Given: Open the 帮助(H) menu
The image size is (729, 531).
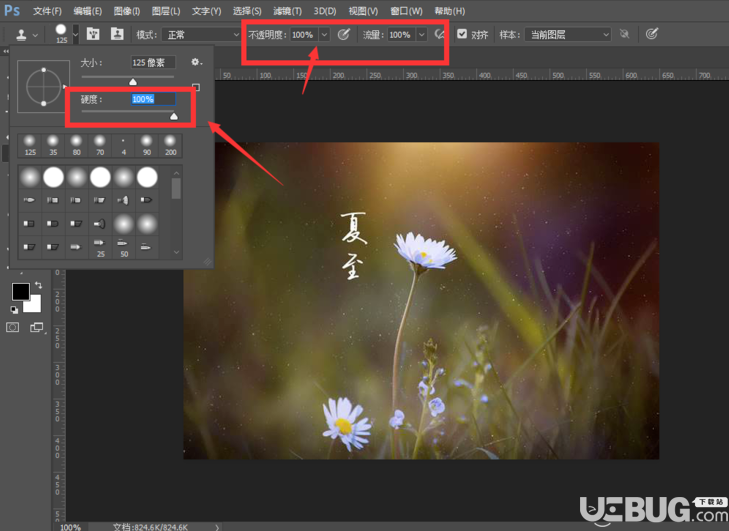Looking at the screenshot, I should pyautogui.click(x=450, y=11).
